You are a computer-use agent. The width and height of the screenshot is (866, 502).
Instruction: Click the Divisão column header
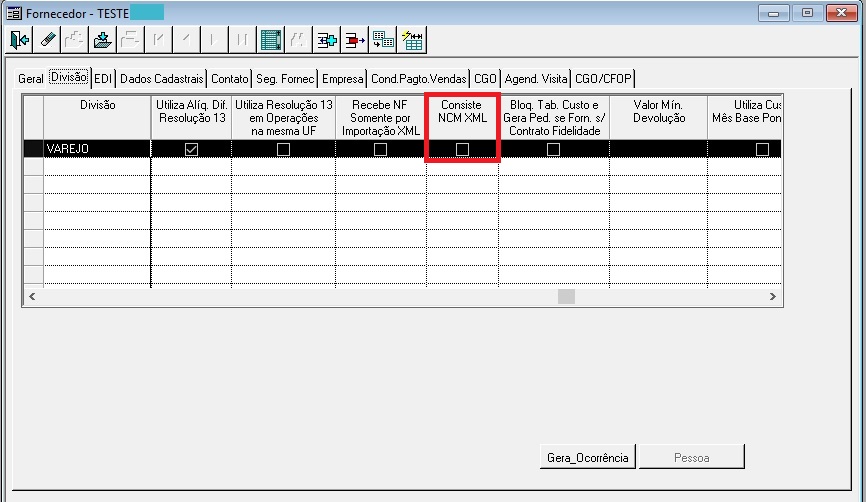tap(97, 117)
